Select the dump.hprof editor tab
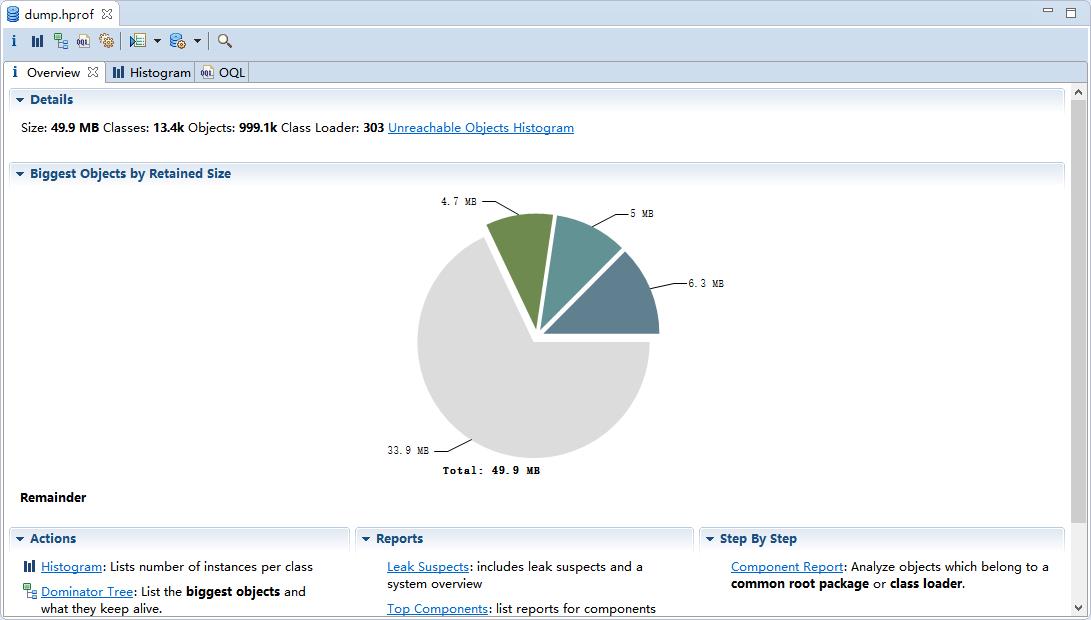This screenshot has width=1091, height=620. tap(58, 14)
